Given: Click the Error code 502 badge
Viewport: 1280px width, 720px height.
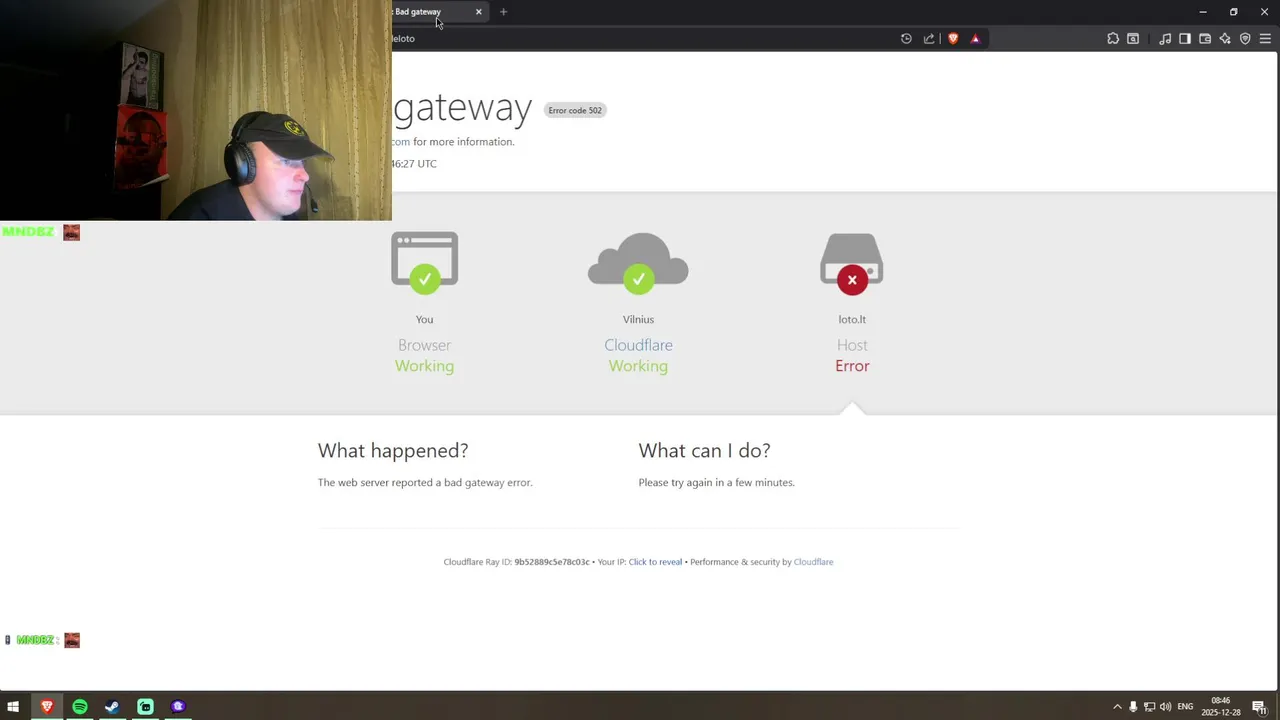Looking at the screenshot, I should coord(575,110).
